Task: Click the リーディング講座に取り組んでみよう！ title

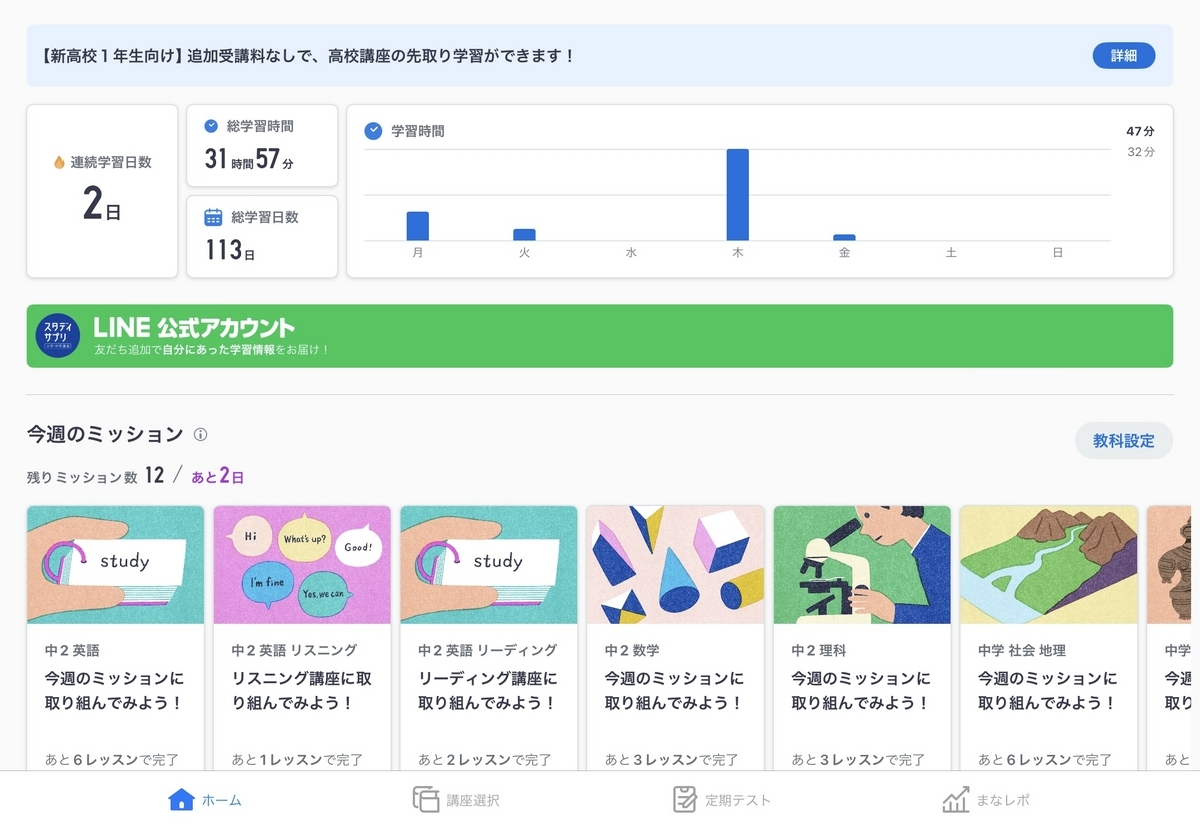Action: (488, 691)
